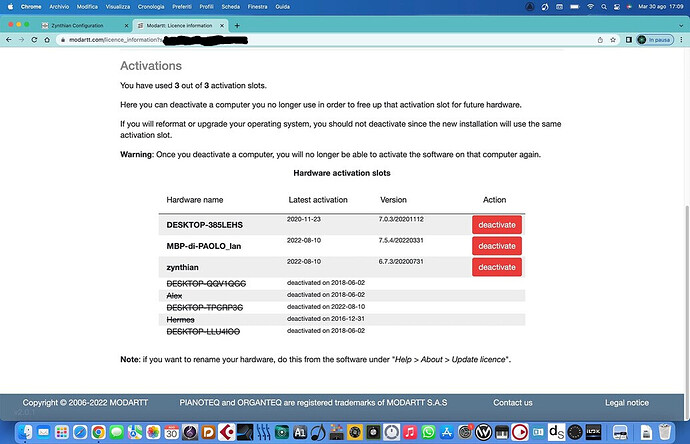Viewport: 690px width, 444px height.
Task: Open the Finestra menu
Action: [257, 7]
